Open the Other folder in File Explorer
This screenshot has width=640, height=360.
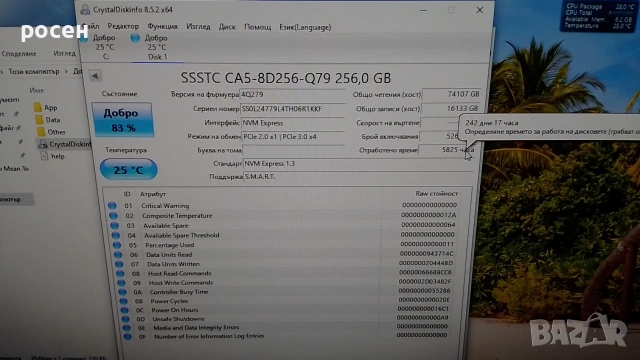pyautogui.click(x=51, y=132)
